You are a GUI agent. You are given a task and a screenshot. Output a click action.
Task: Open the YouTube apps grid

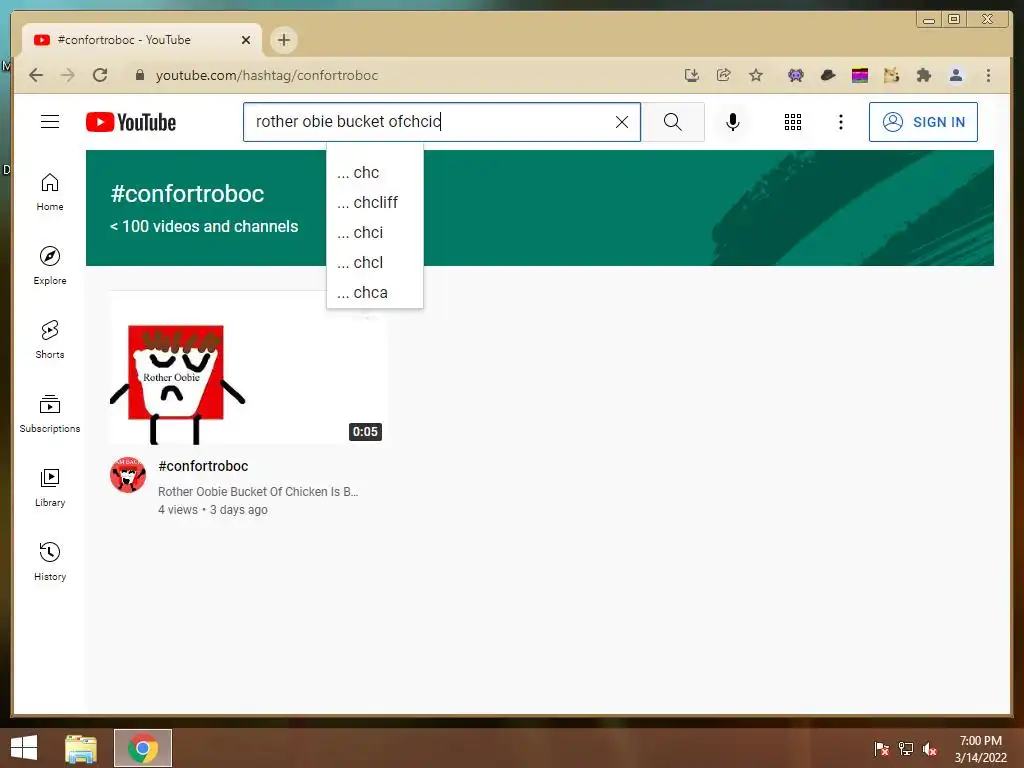coord(793,121)
